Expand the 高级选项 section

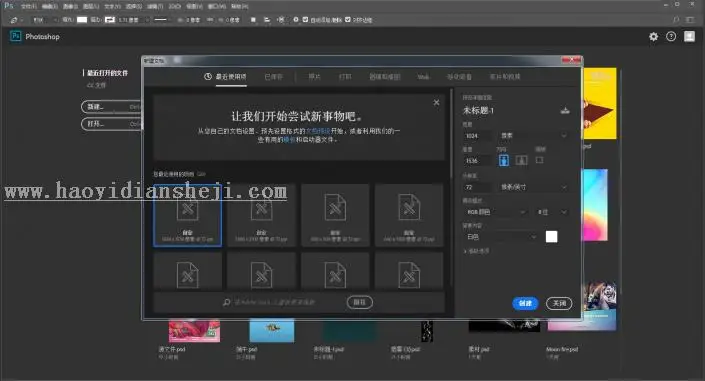(476, 251)
